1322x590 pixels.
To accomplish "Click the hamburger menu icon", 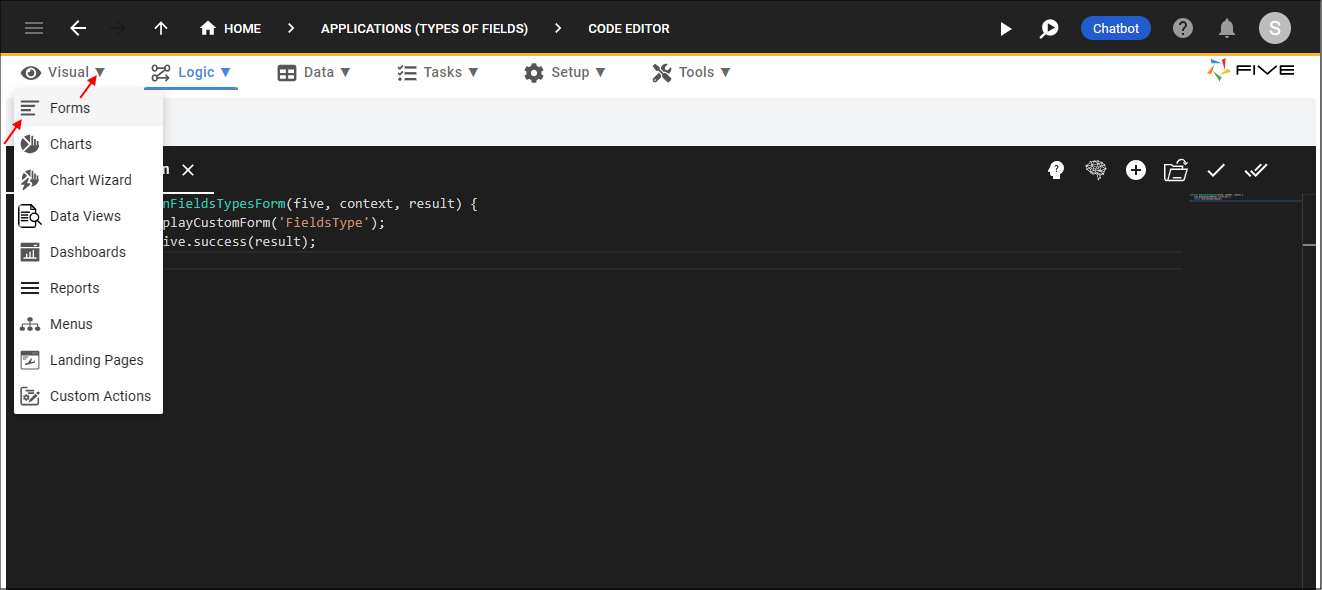I will click(34, 28).
